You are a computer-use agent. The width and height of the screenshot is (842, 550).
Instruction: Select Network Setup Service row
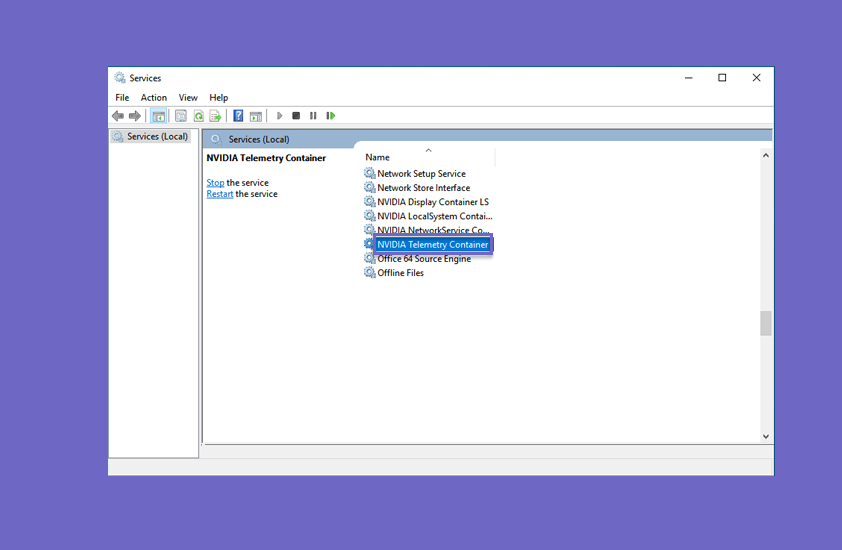point(421,173)
